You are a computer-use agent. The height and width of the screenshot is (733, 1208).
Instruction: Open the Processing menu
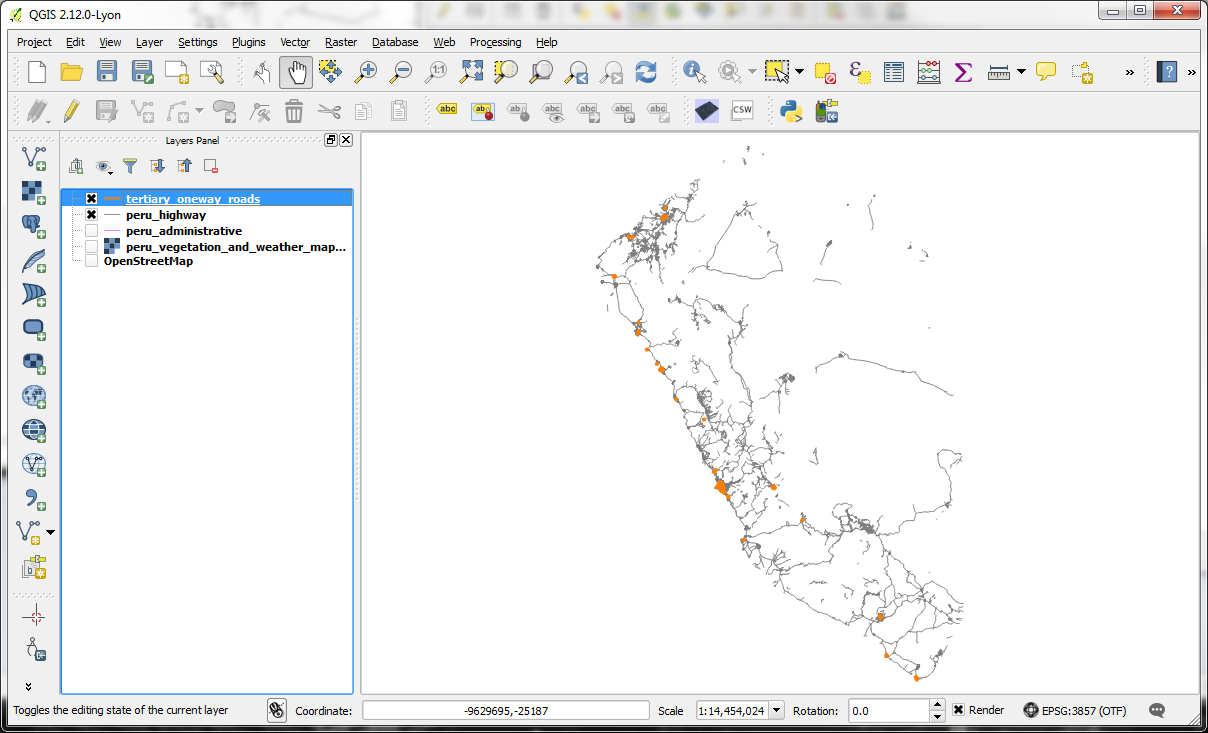click(495, 42)
